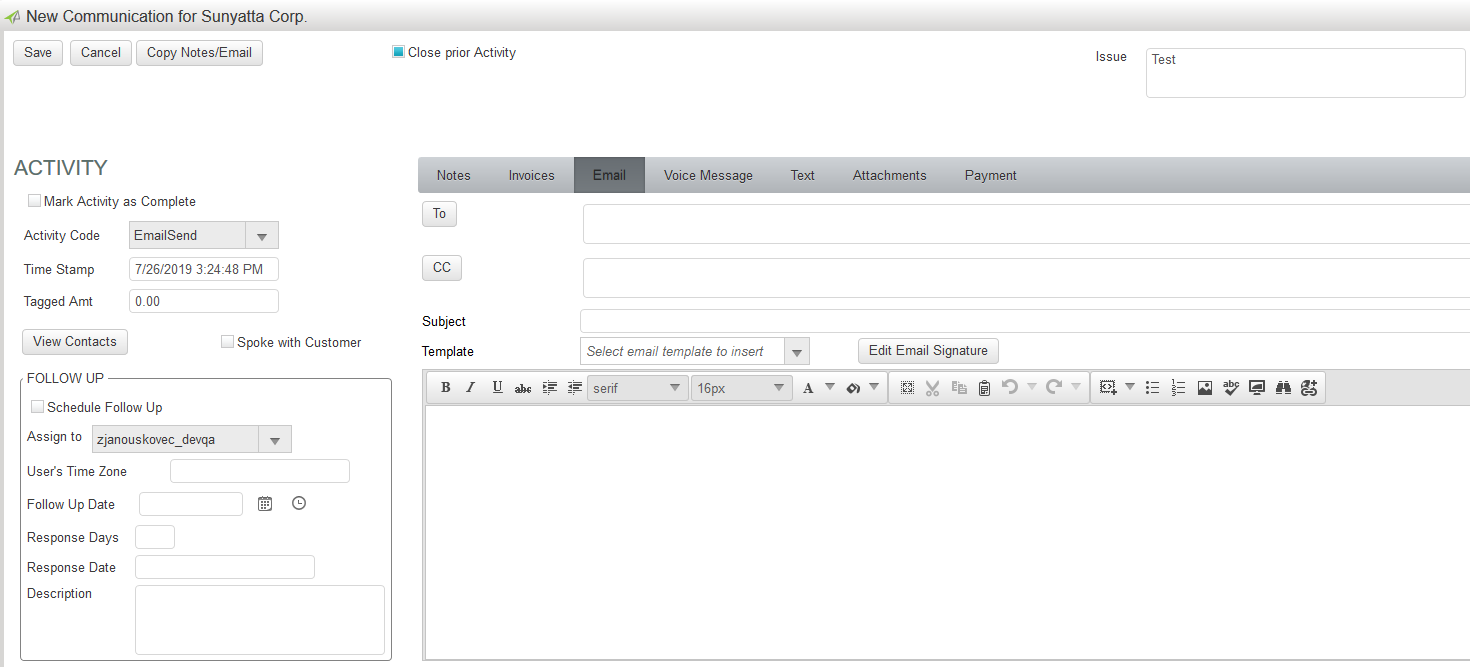Toggle bold formatting in email editor
Viewport: 1470px width, 667px height.
446,388
